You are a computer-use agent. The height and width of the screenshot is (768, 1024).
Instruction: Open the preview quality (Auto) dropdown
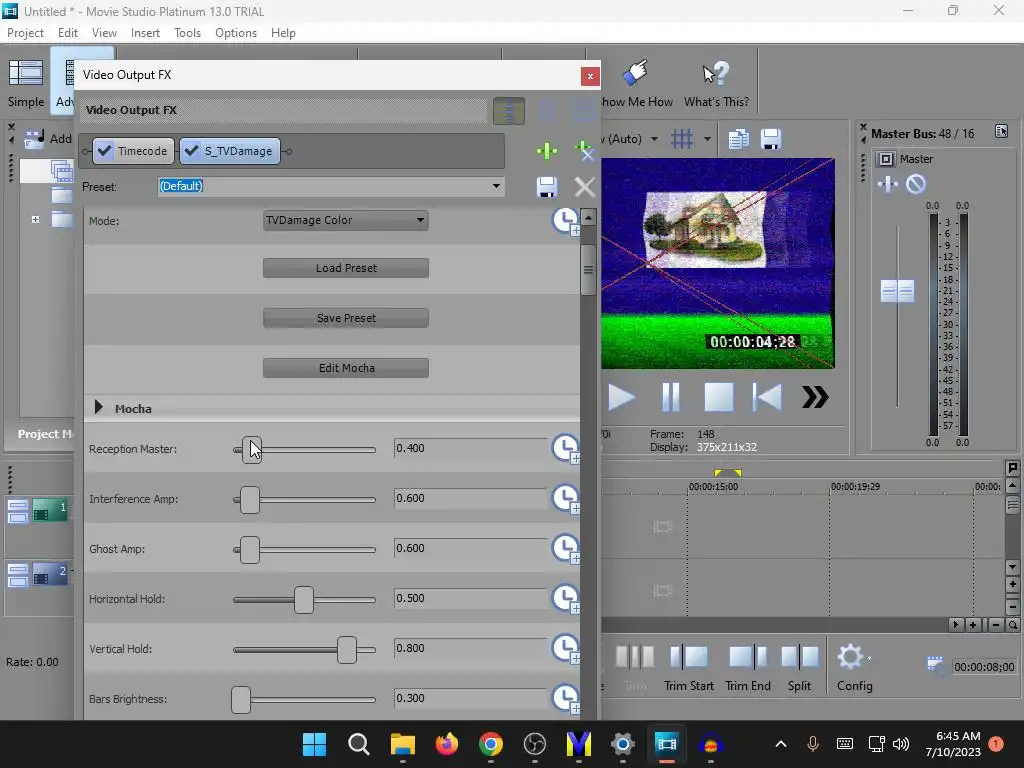coord(654,139)
